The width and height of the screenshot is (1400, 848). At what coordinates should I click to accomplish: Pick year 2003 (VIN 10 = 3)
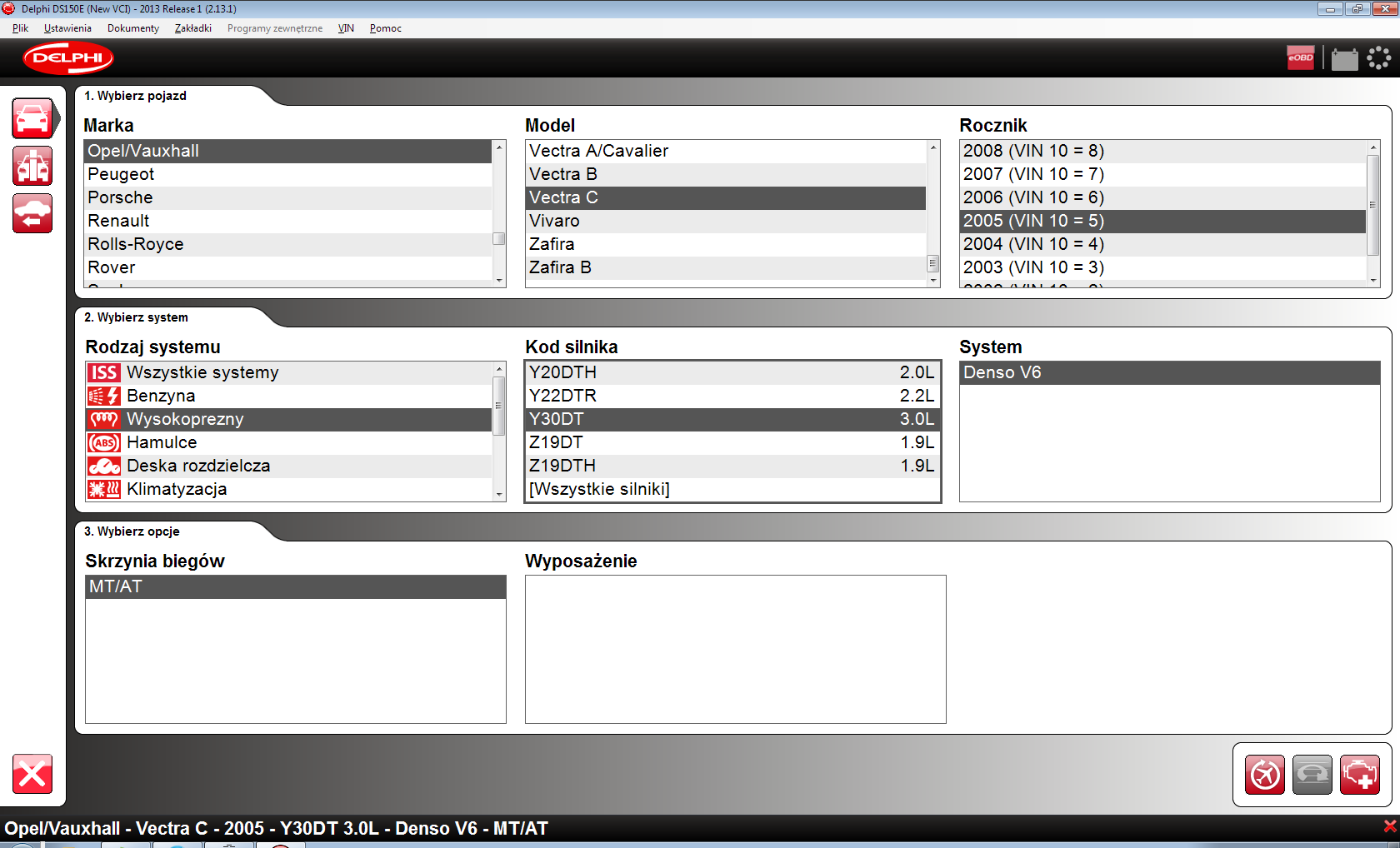1163,267
